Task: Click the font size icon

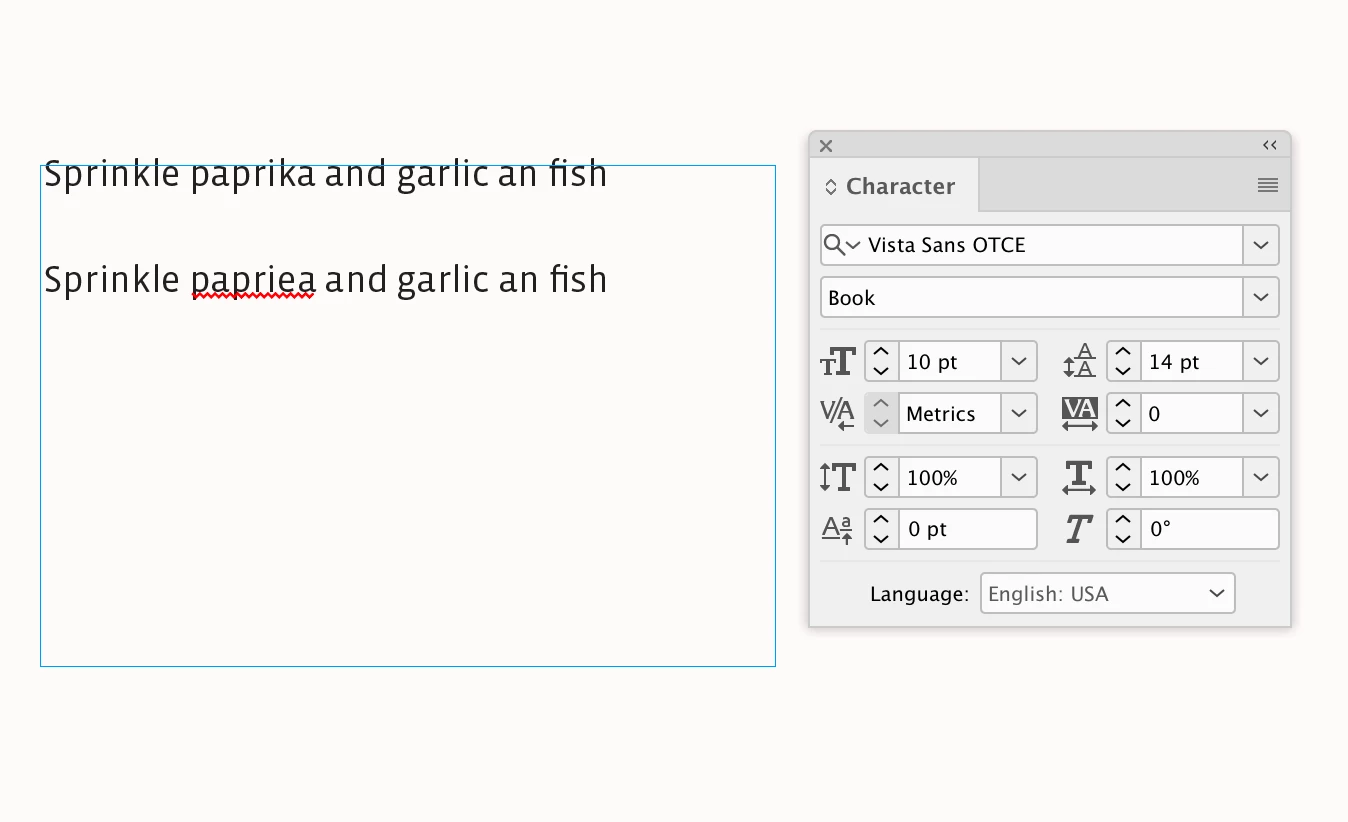Action: (838, 362)
